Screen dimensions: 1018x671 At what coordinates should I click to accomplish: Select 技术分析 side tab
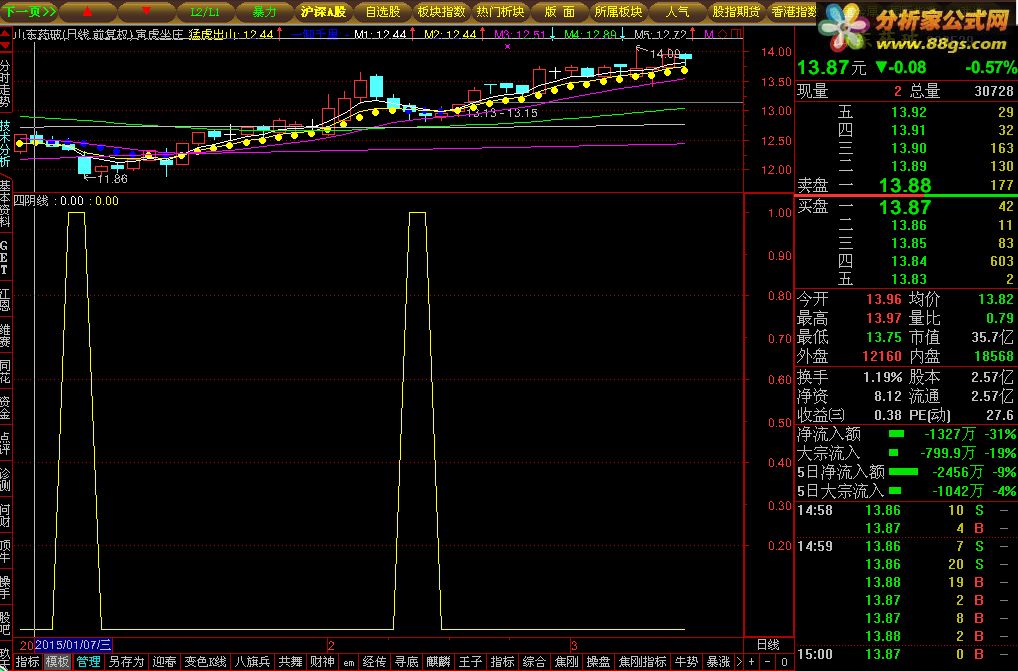click(5, 143)
